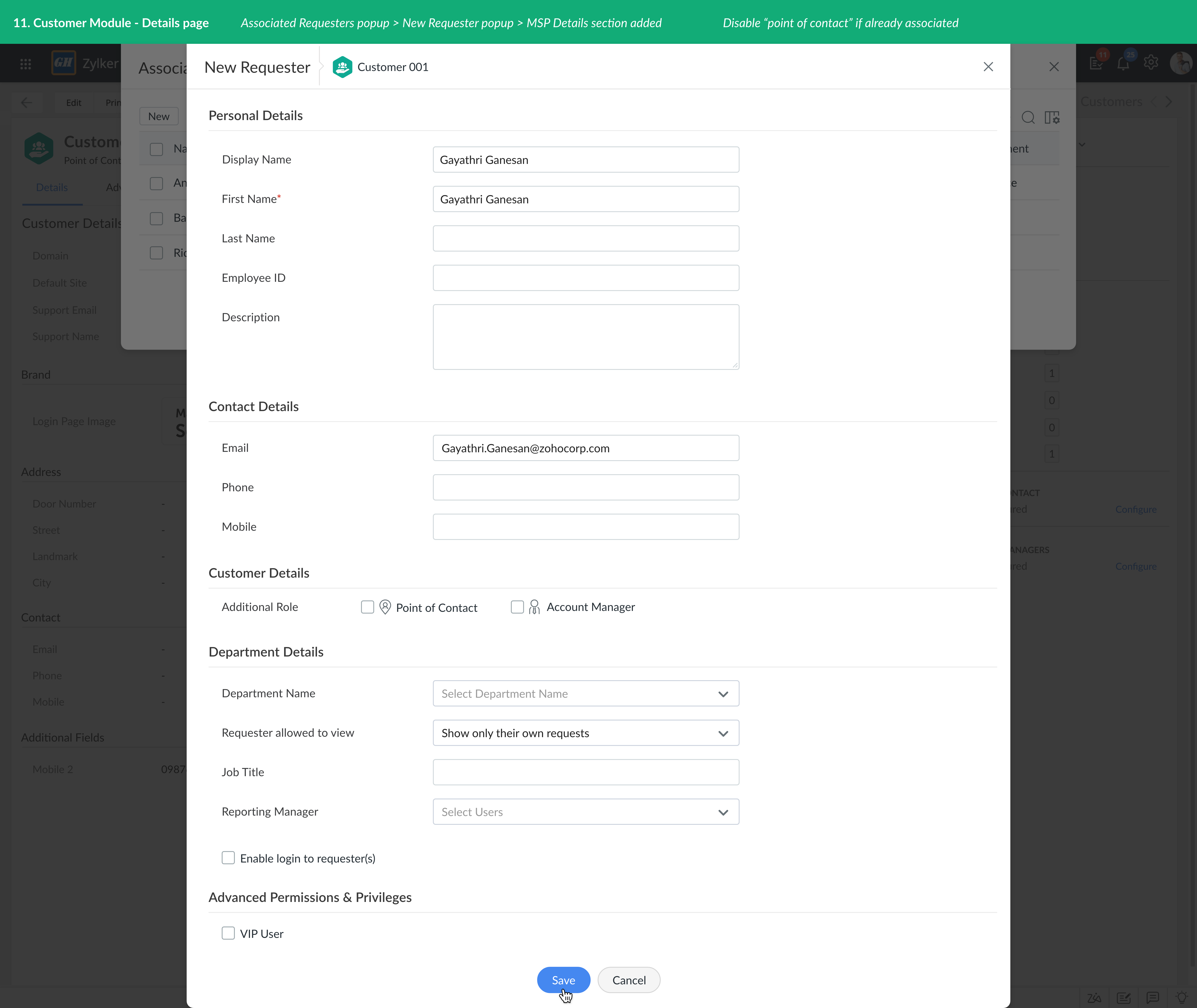
Task: Click the New button in Associated Requesters
Action: click(x=159, y=117)
